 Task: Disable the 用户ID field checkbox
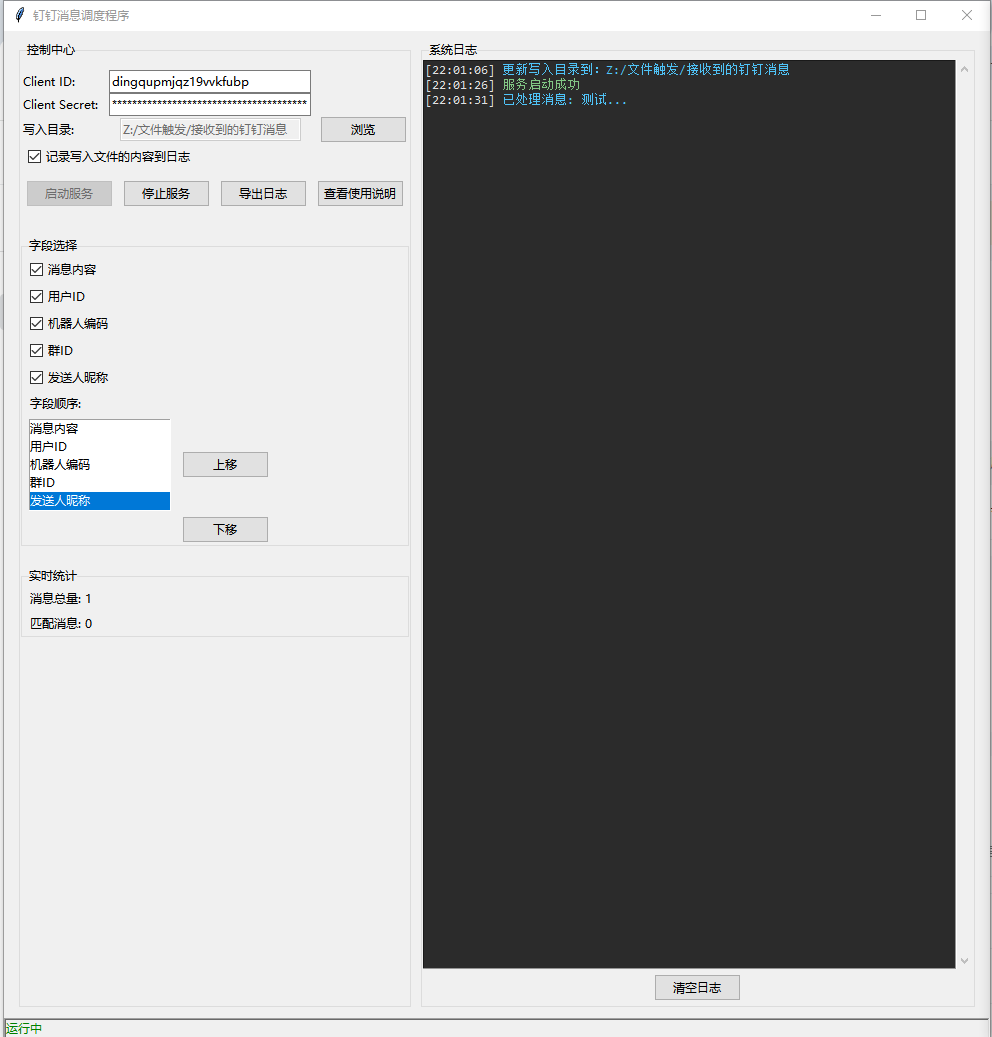tap(37, 297)
